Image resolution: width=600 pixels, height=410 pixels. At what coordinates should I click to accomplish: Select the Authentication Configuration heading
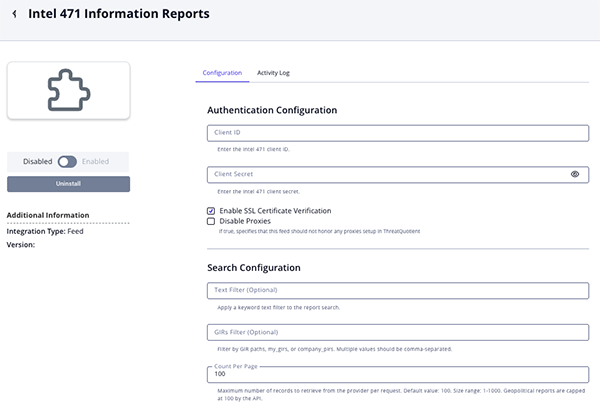point(272,110)
